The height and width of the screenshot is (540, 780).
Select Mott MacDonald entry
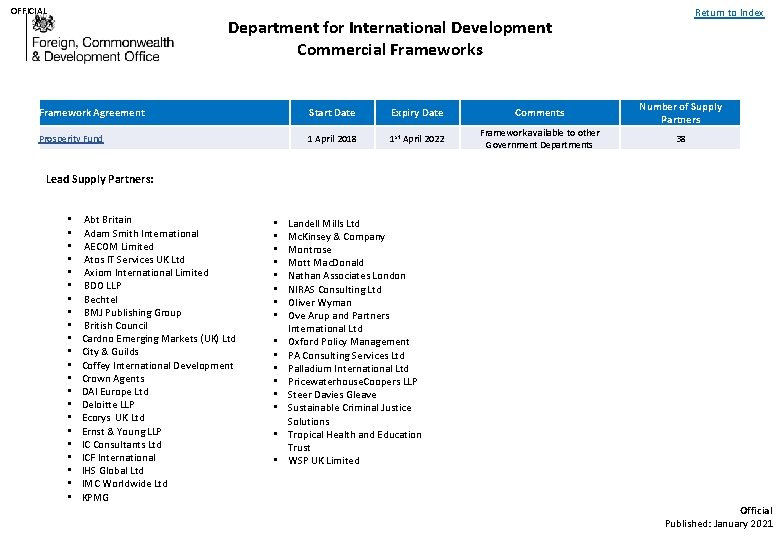click(x=325, y=263)
